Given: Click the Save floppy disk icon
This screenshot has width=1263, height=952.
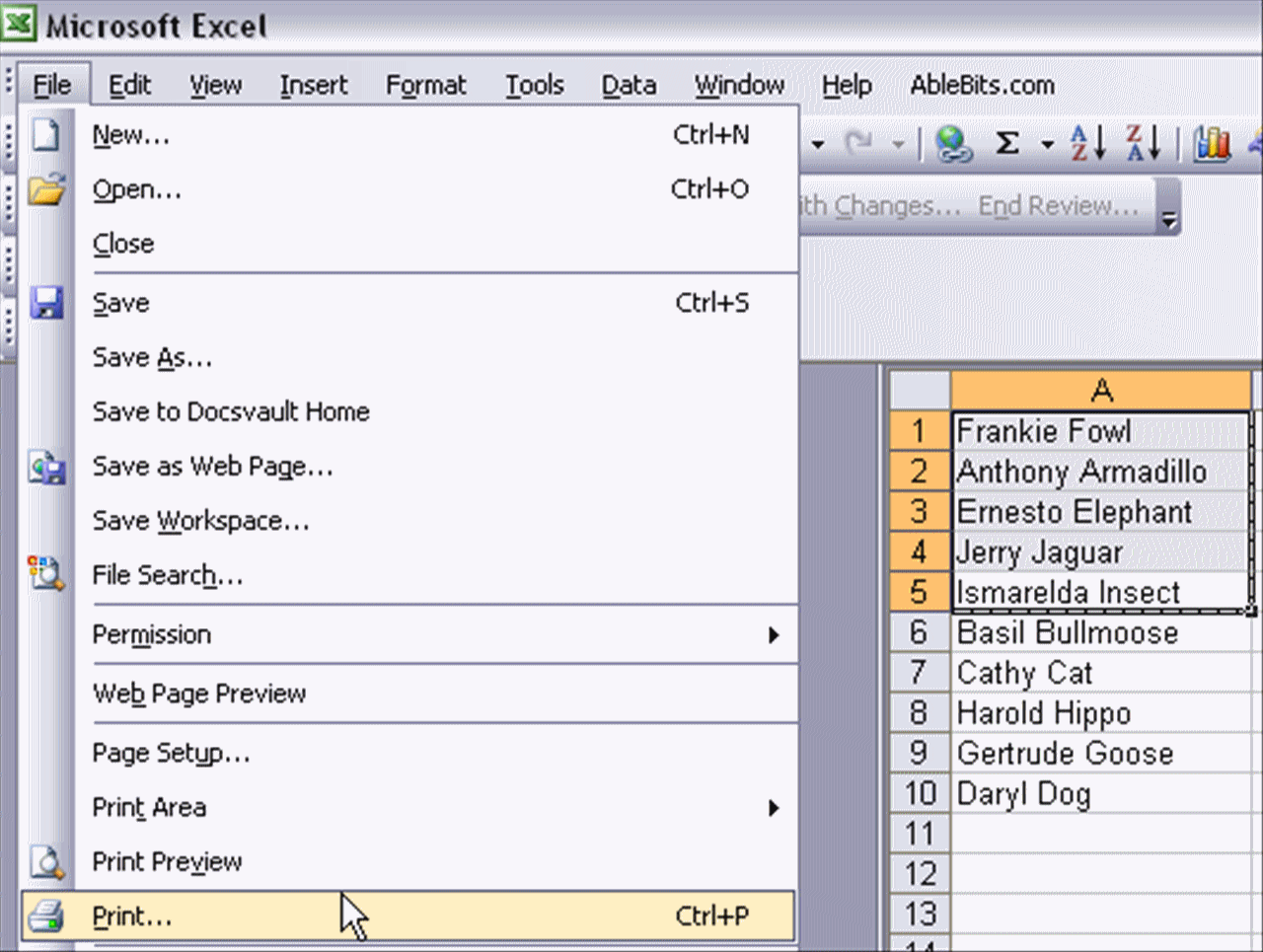Looking at the screenshot, I should pos(46,303).
